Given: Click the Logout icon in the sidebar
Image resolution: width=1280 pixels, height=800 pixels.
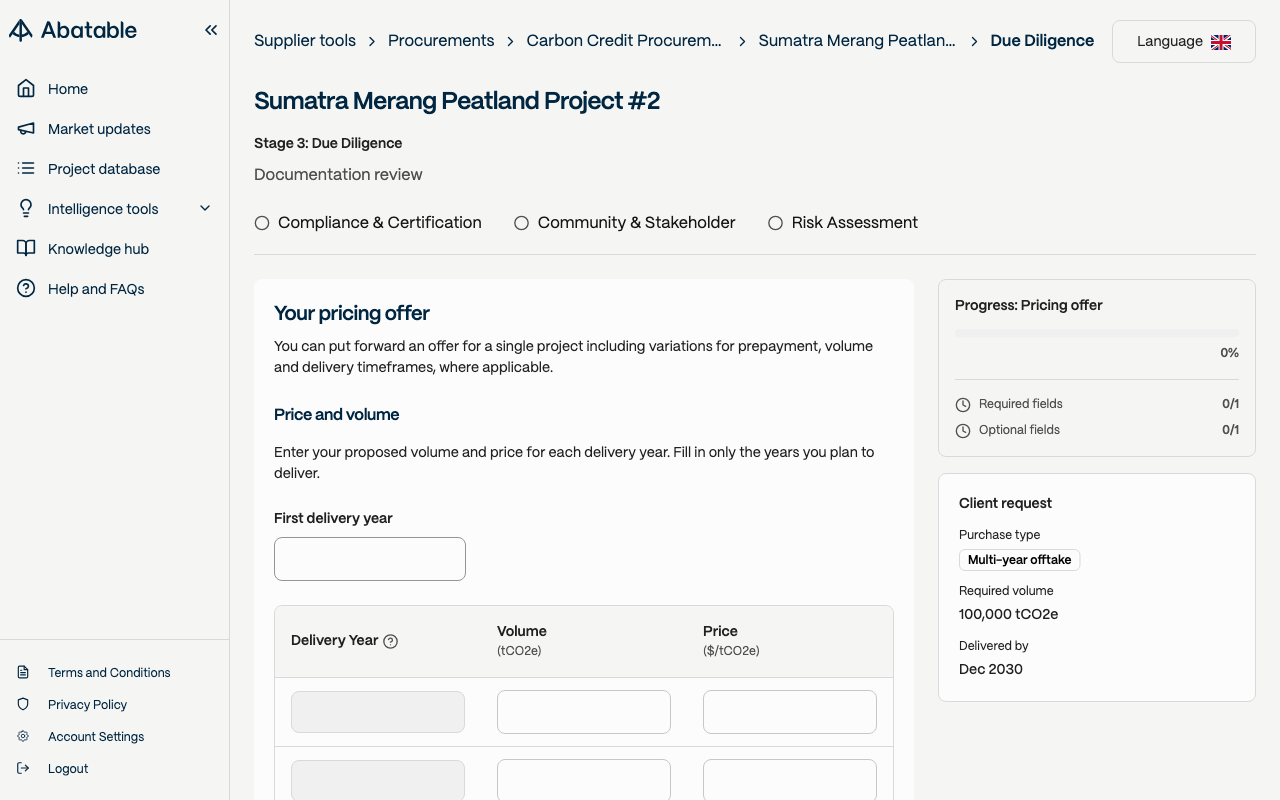Looking at the screenshot, I should coord(23,768).
